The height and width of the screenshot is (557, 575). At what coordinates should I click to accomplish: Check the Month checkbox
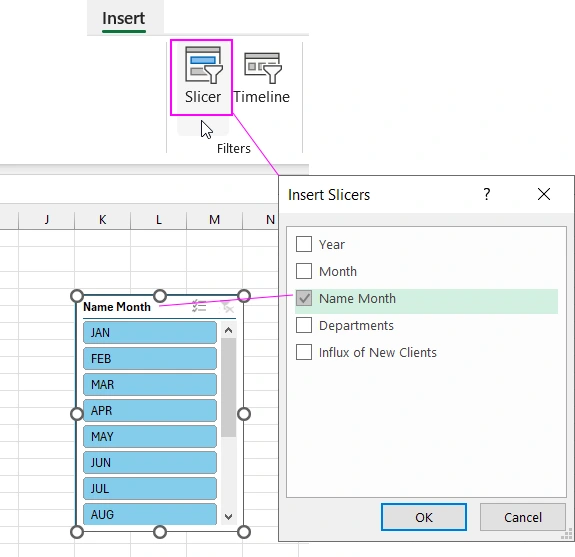(x=304, y=271)
